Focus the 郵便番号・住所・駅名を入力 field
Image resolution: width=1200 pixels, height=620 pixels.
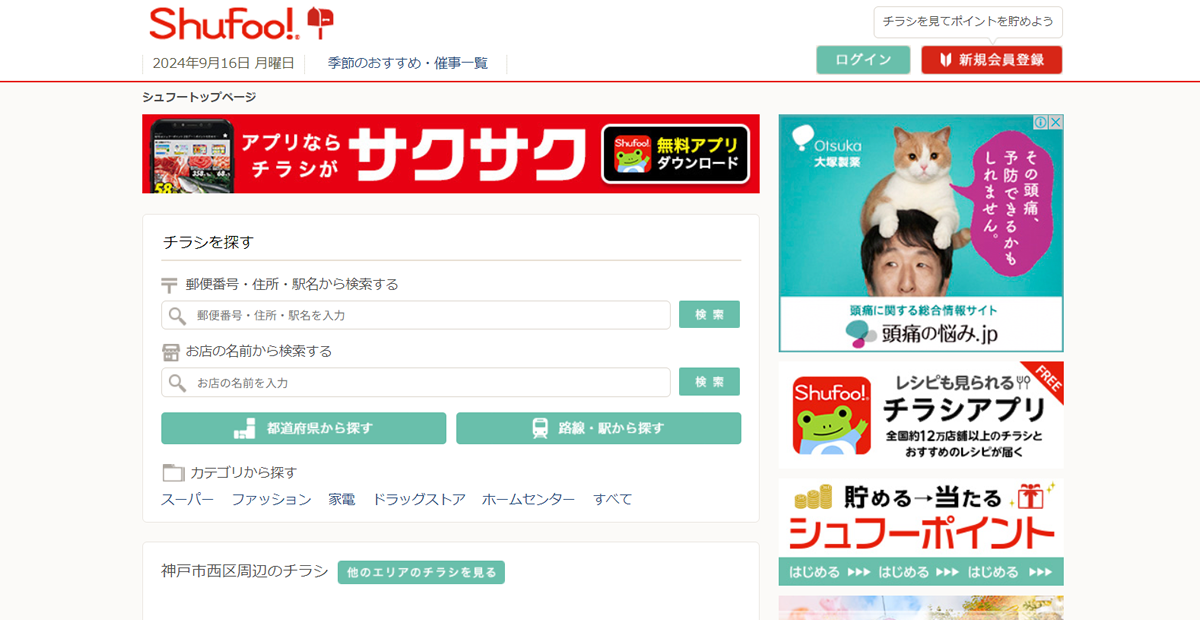416,315
